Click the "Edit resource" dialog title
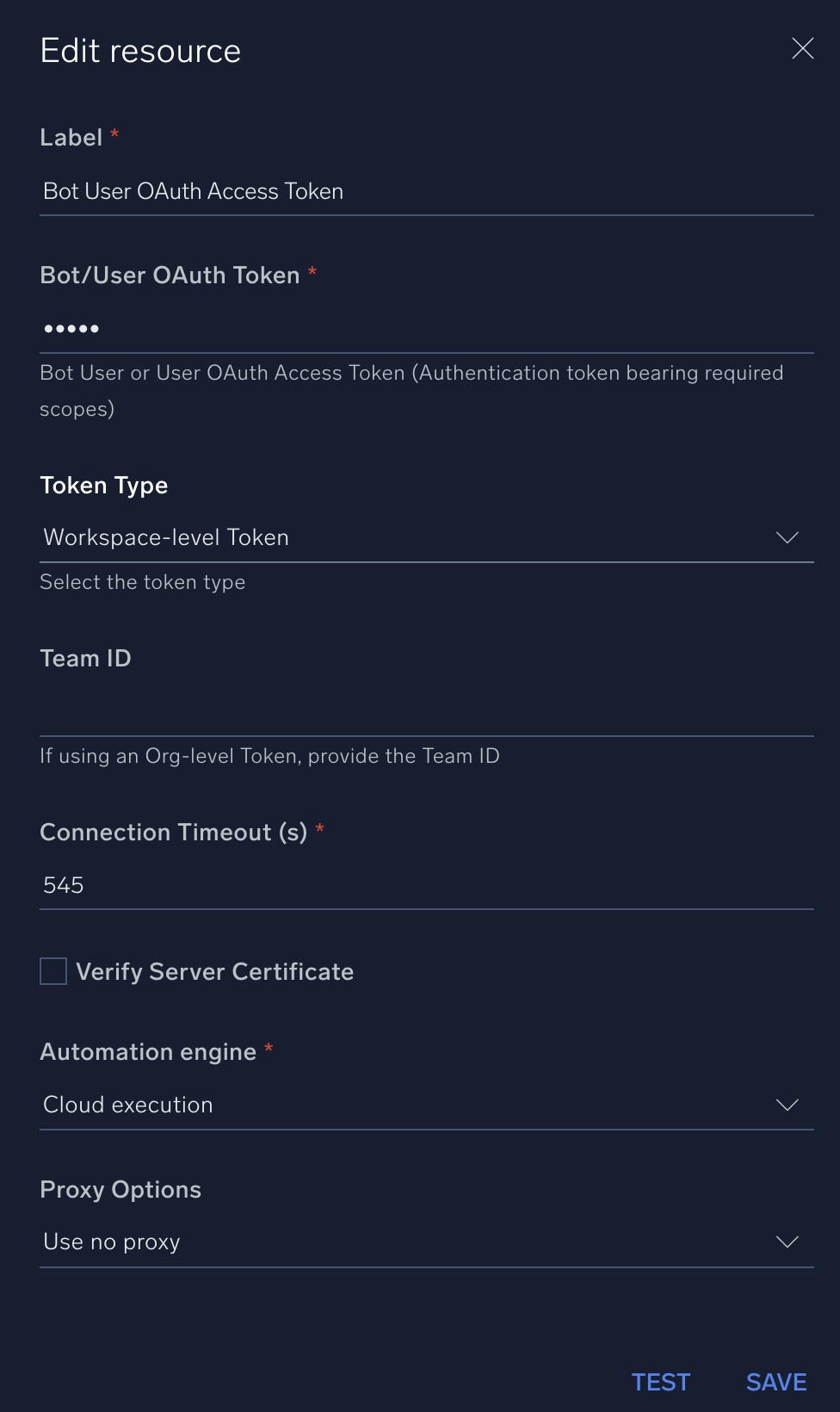Screen dimensions: 840x1412 click(140, 52)
